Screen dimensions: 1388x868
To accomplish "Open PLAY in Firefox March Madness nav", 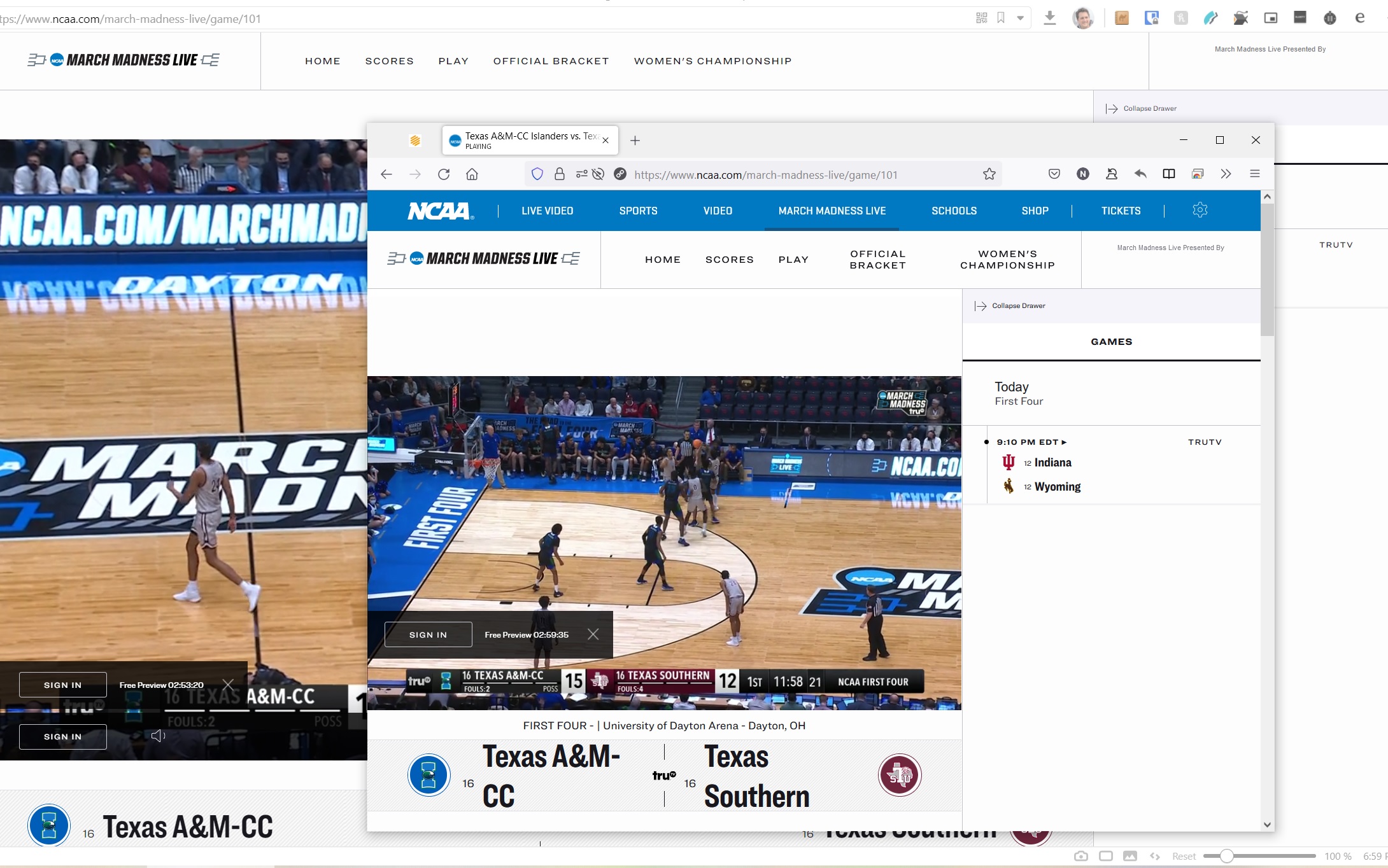I will [794, 260].
